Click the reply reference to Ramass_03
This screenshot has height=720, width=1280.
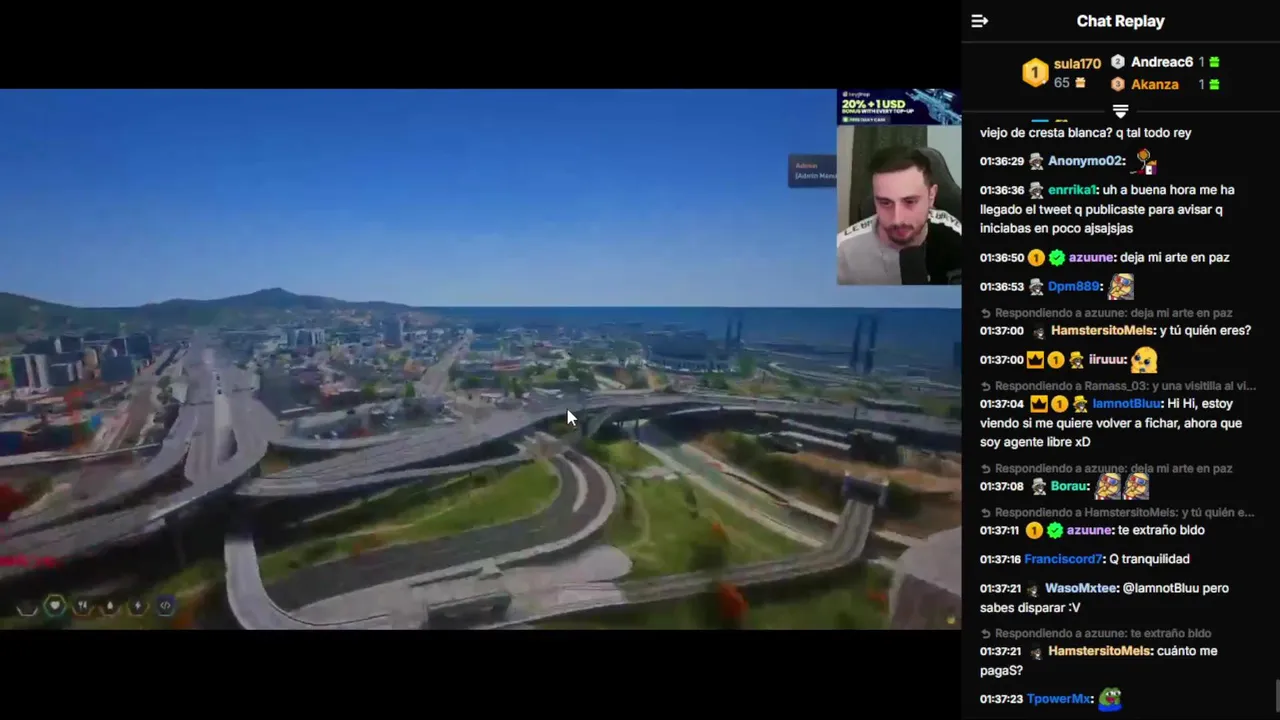(1119, 386)
